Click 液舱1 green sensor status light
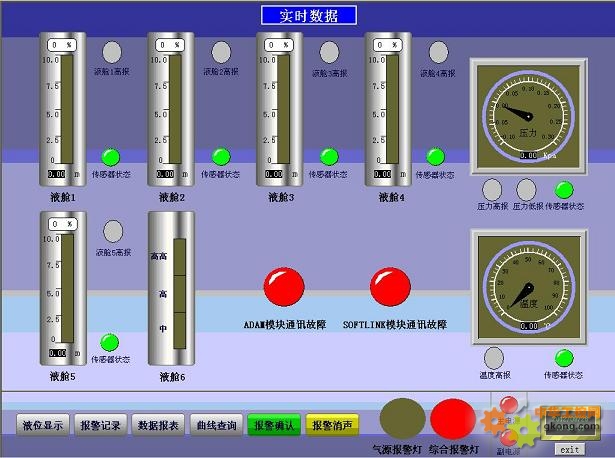This screenshot has width=615, height=458. (x=112, y=157)
